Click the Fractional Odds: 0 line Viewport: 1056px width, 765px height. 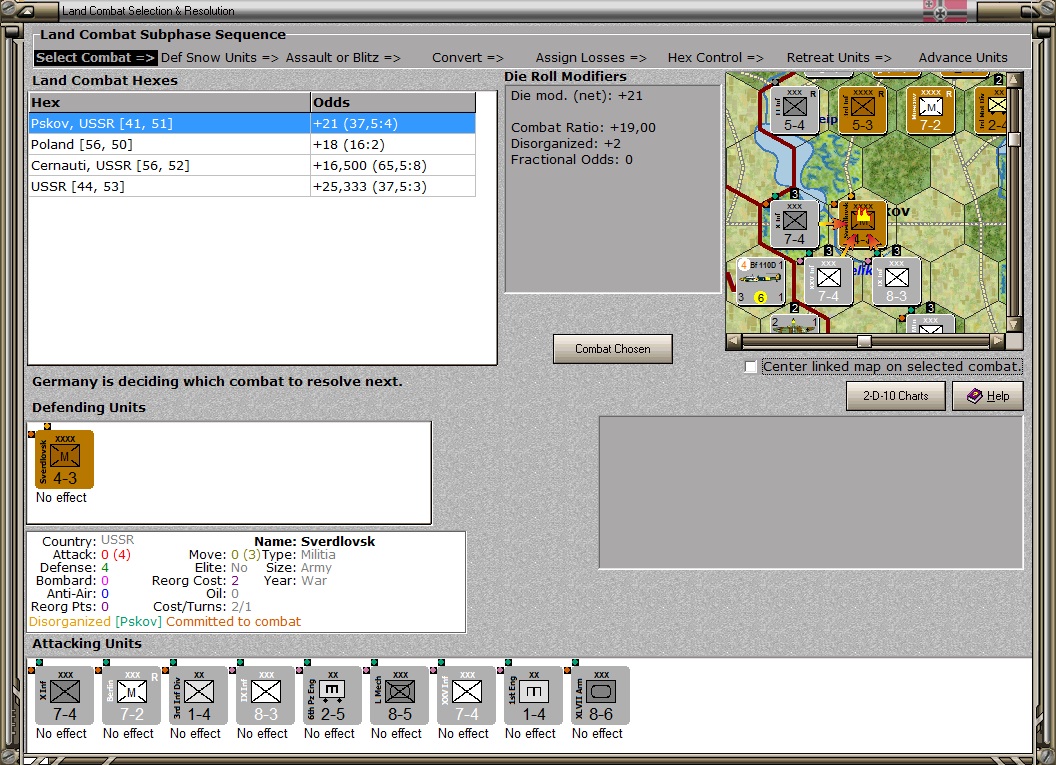572,160
